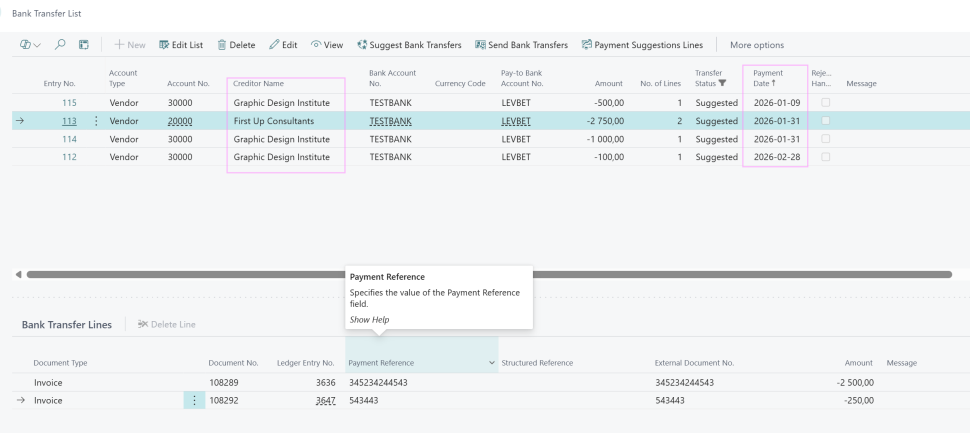
Task: Click line amount -2 500,00
Action: (856, 382)
